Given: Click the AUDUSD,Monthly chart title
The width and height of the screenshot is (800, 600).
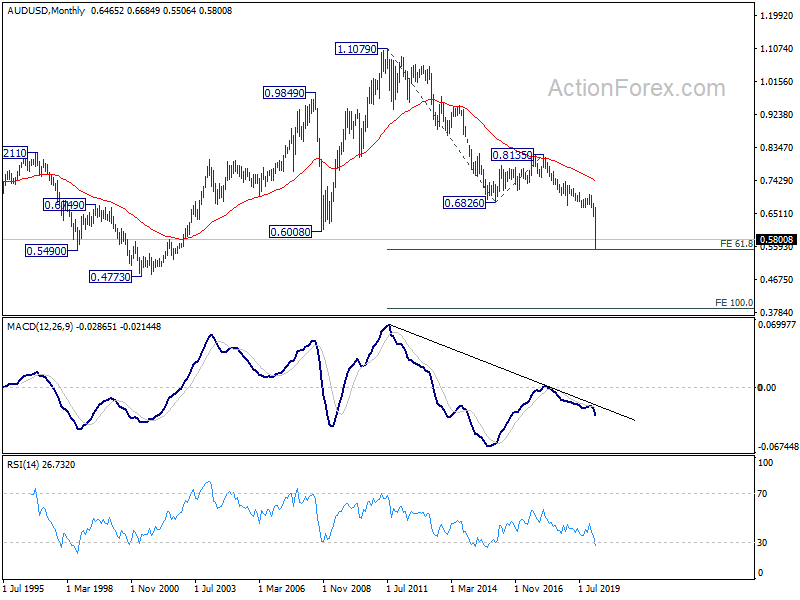Looking at the screenshot, I should [46, 10].
